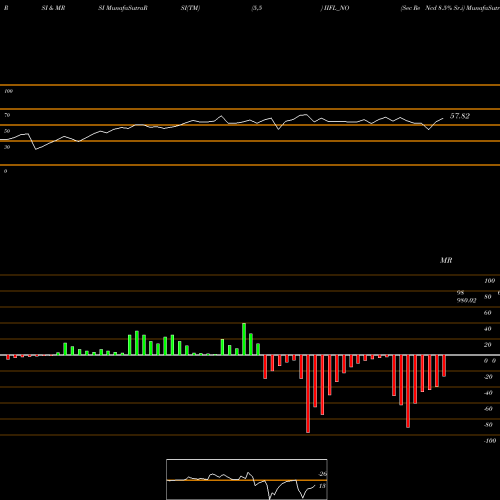
Task: Select the 980.92 value label
Action: pyautogui.click(x=466, y=300)
